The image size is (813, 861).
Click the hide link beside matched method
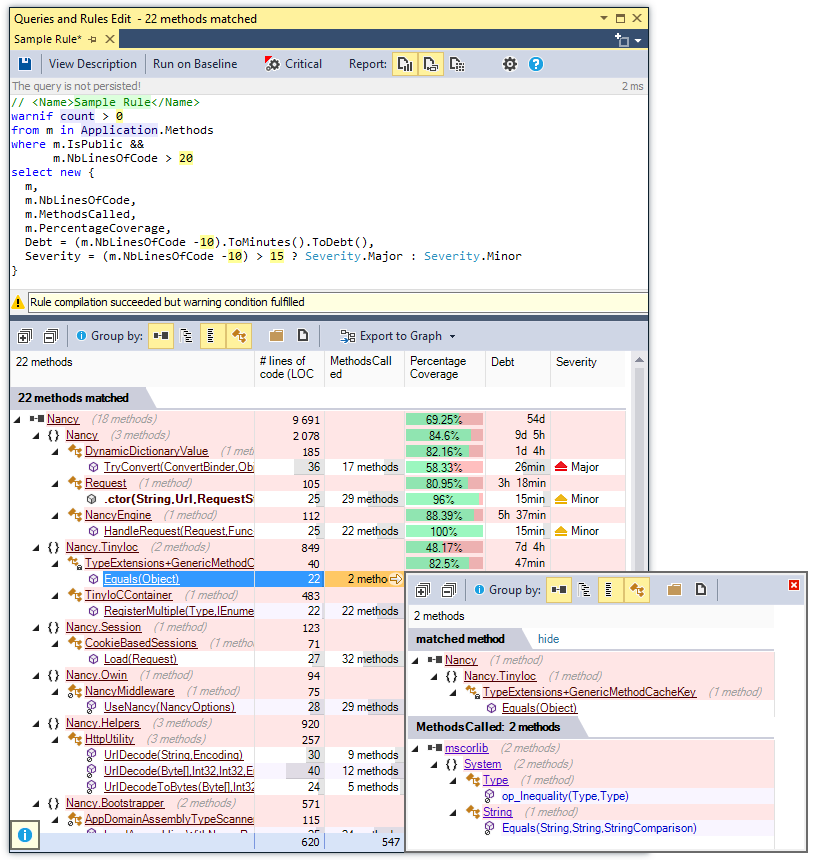pos(548,639)
